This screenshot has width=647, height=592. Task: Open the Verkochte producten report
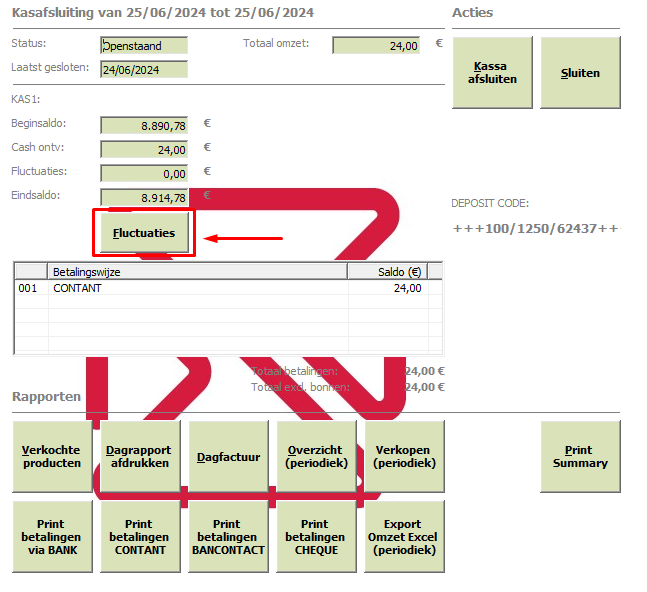pyautogui.click(x=52, y=456)
